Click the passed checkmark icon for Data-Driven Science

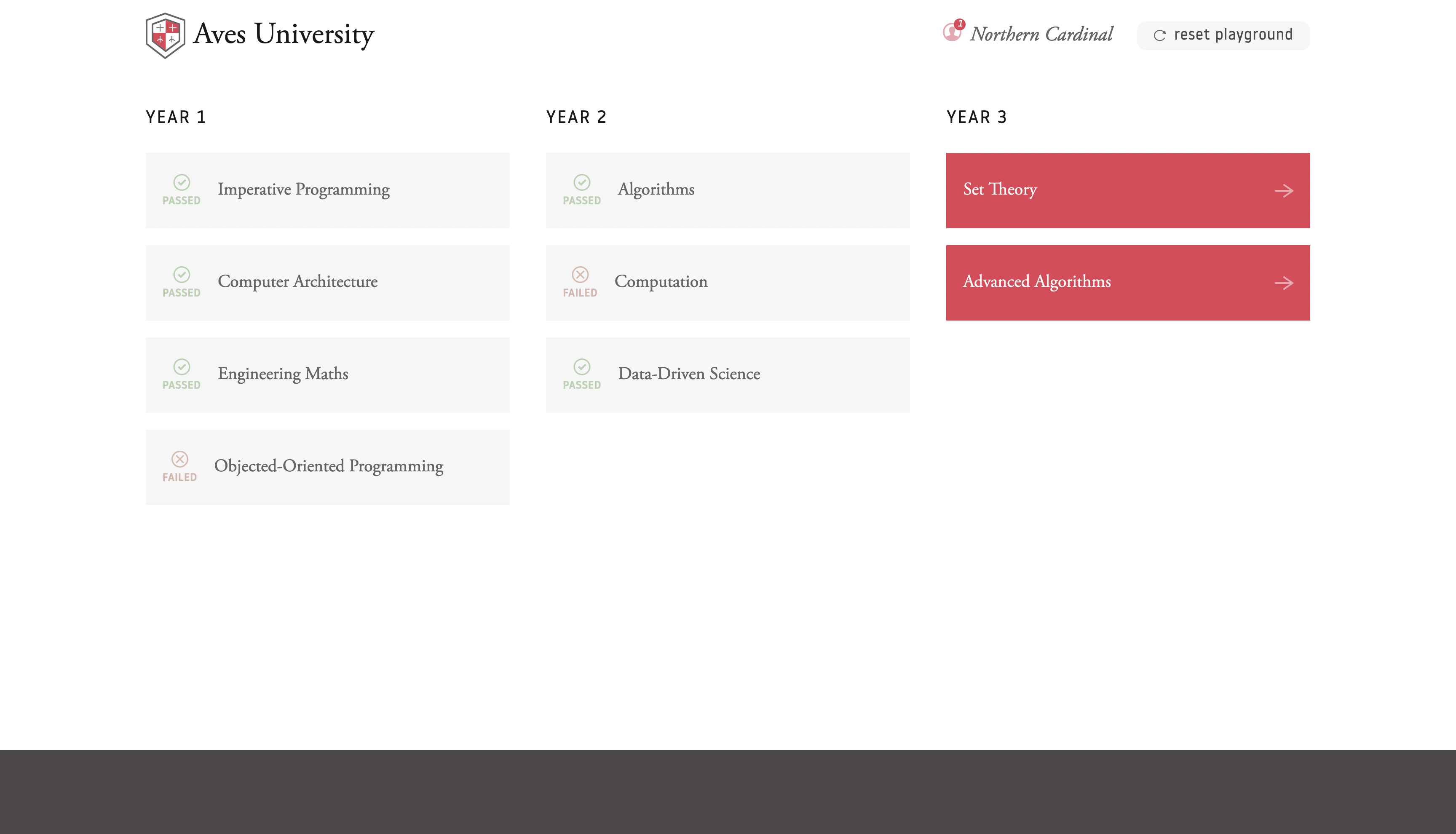pyautogui.click(x=582, y=366)
